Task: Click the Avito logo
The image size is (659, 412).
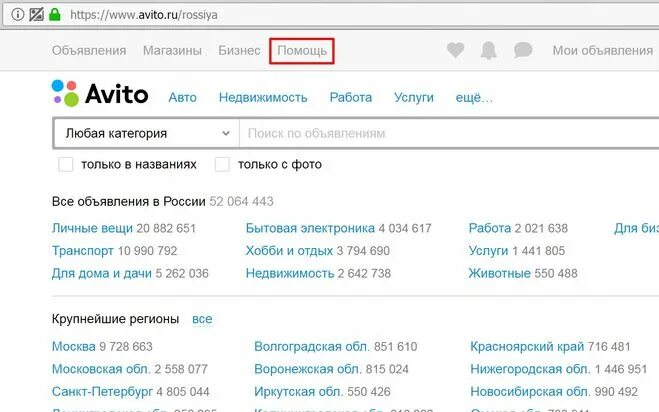Action: coord(100,93)
